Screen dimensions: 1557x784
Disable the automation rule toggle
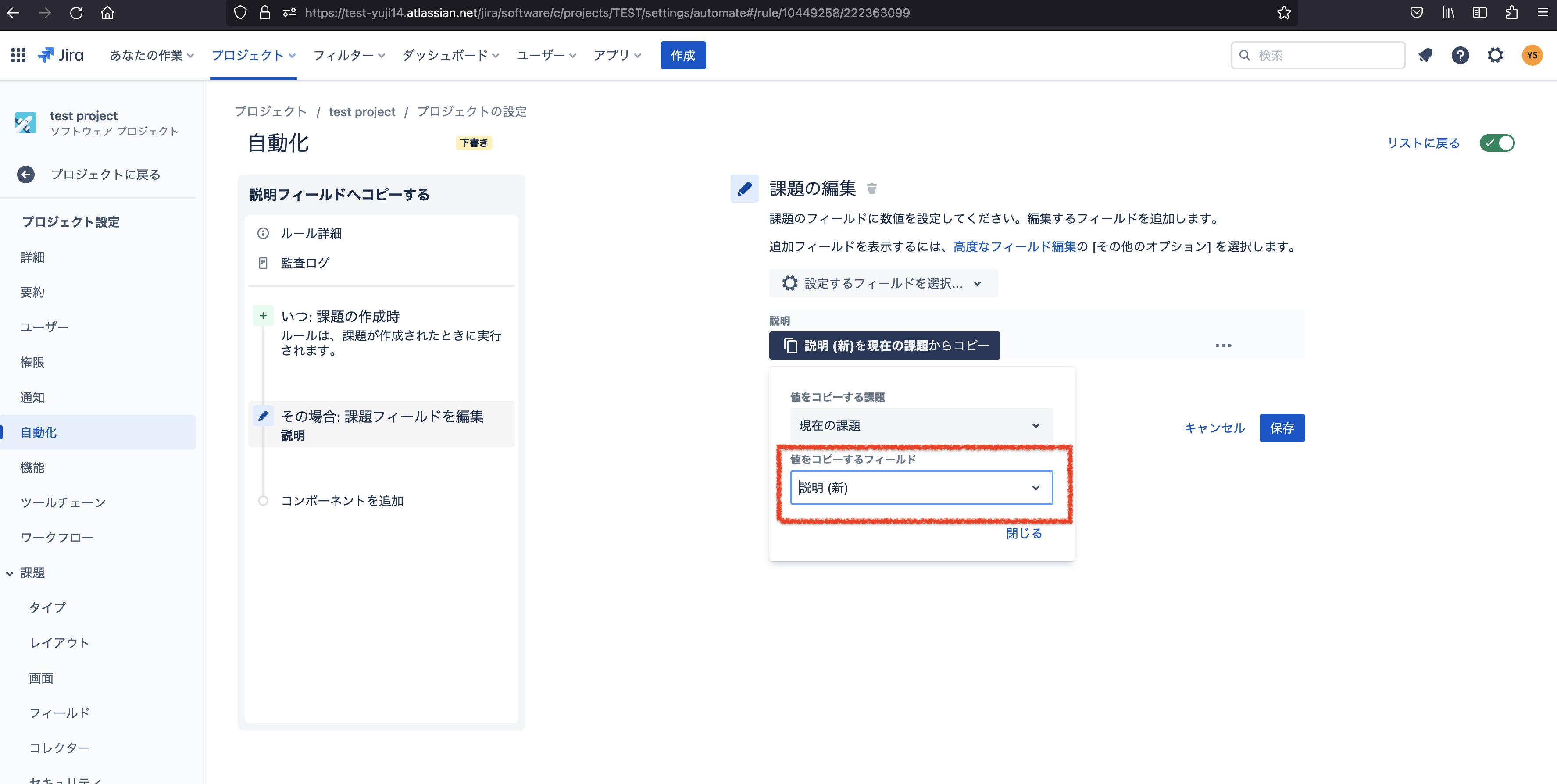pyautogui.click(x=1498, y=143)
